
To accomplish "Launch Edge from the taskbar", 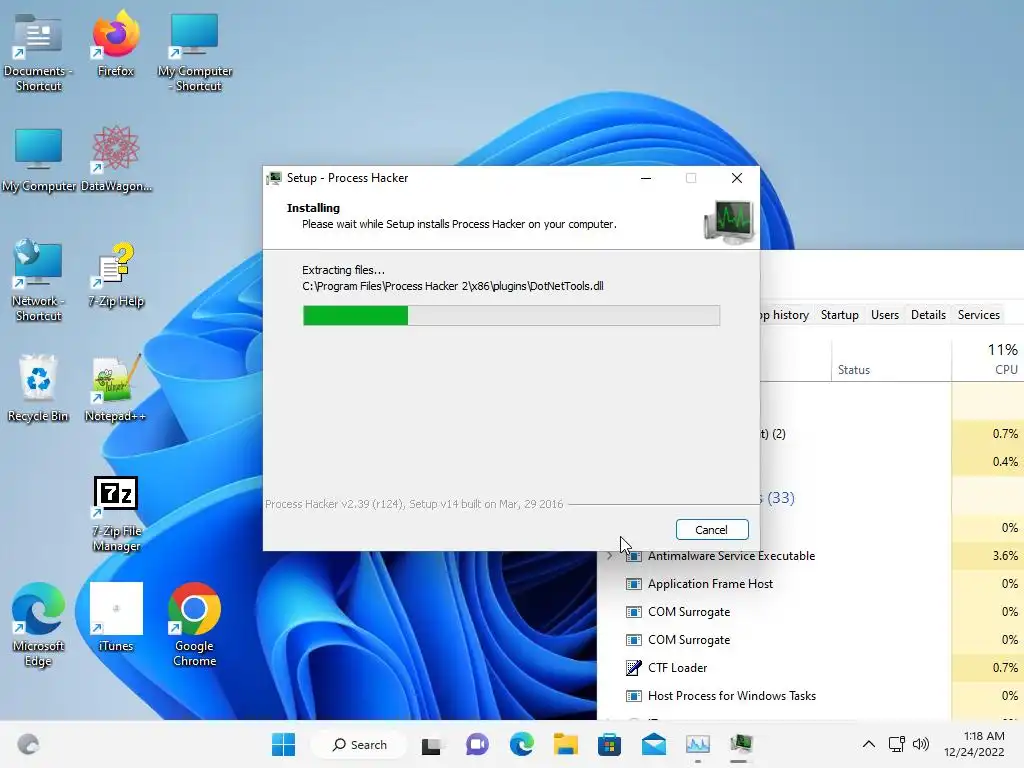I will point(521,744).
